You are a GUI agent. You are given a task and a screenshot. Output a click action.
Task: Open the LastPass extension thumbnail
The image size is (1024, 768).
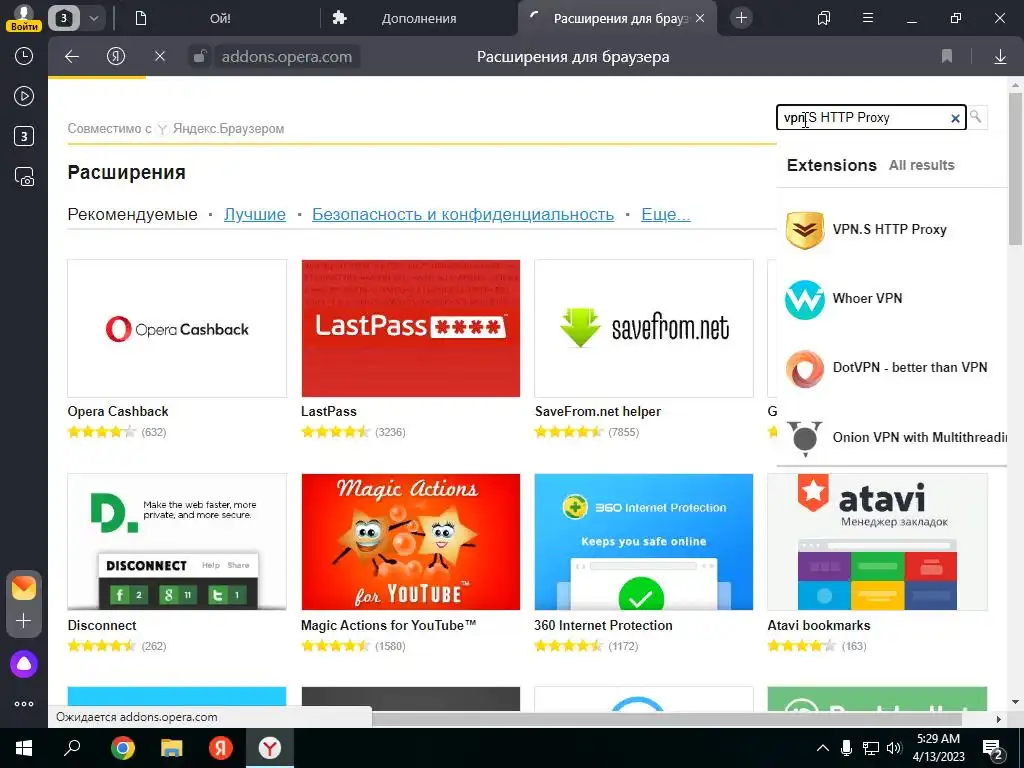click(410, 328)
